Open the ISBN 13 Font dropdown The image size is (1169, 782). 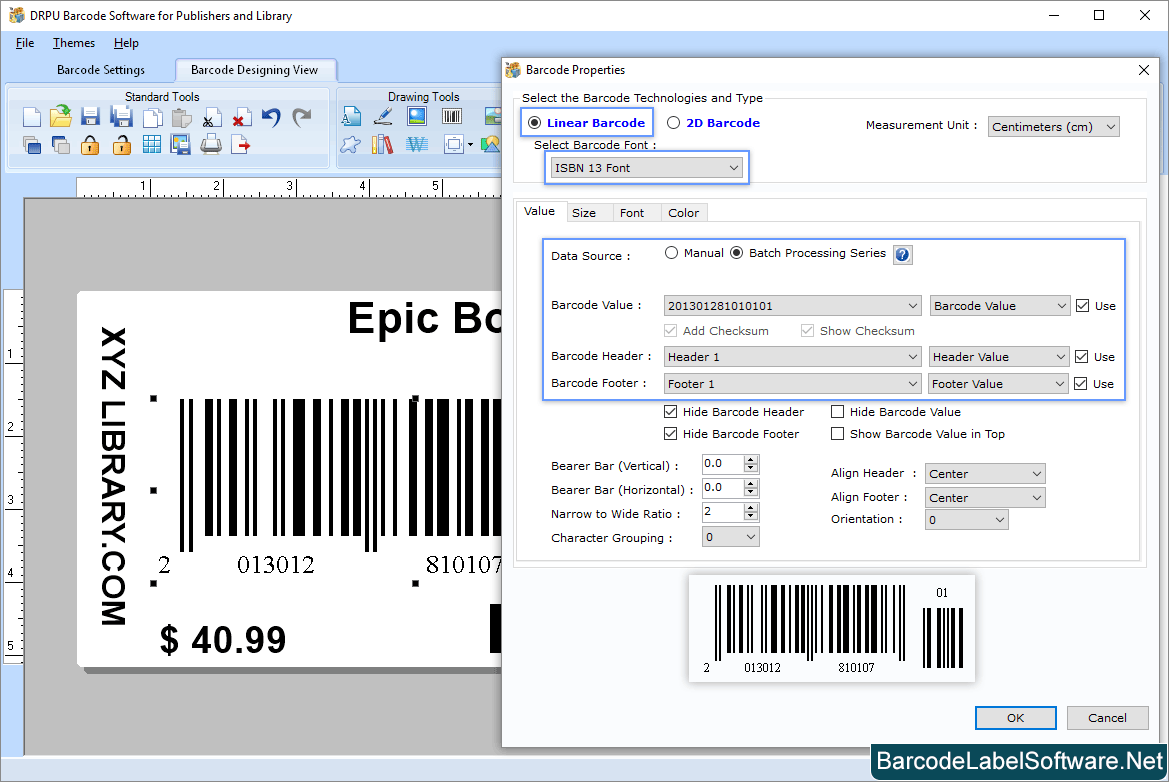click(x=647, y=168)
